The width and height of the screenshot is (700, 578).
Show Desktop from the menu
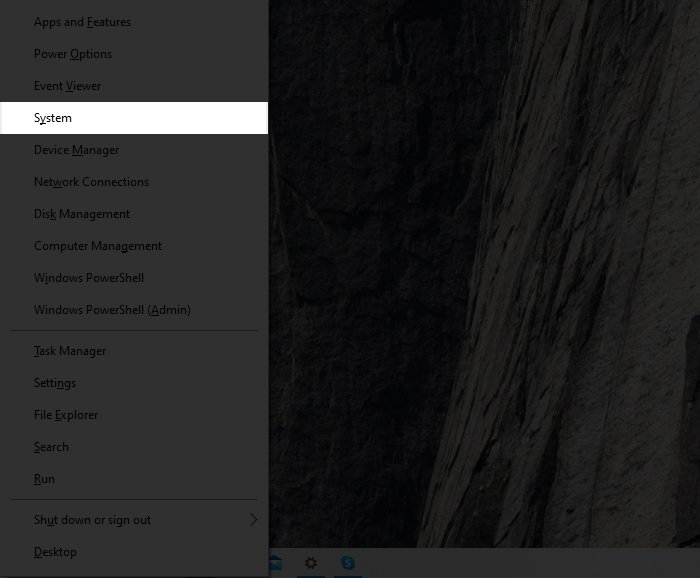(x=55, y=552)
